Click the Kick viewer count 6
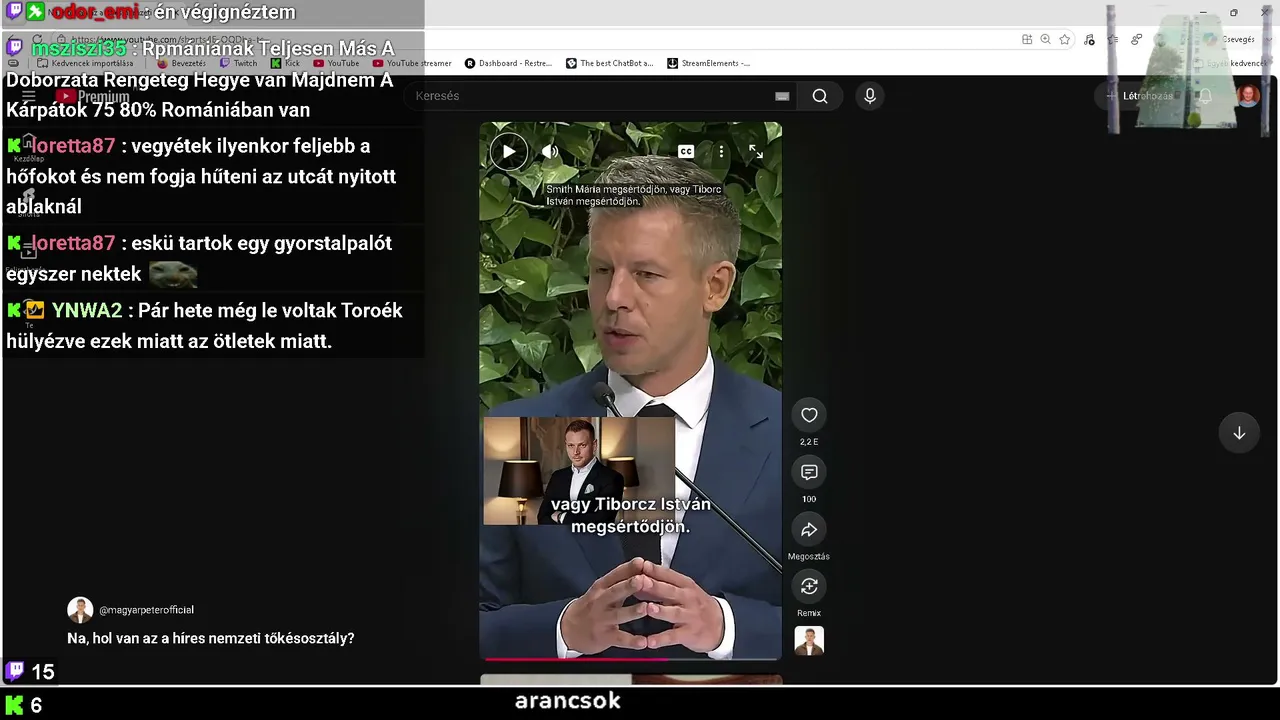 (36, 705)
